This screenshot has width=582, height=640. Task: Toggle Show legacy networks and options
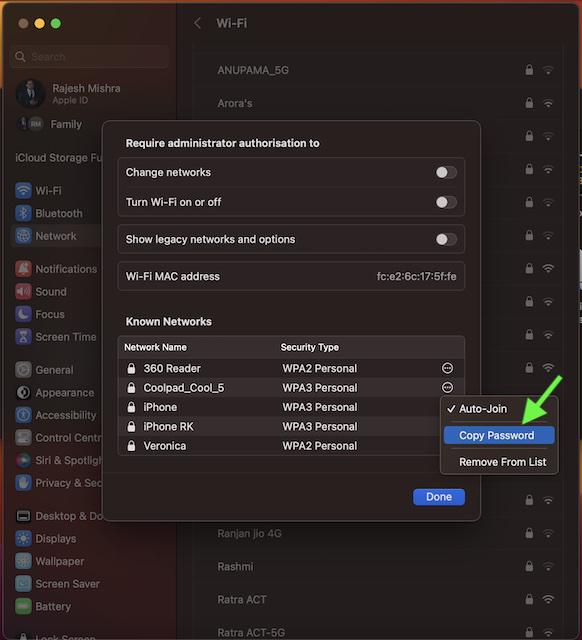click(446, 239)
